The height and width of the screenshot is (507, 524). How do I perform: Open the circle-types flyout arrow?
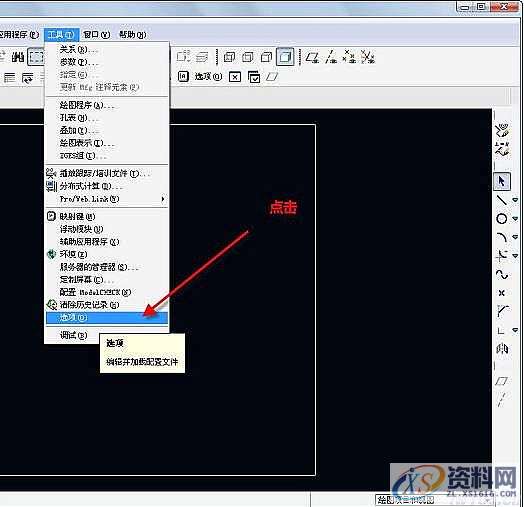(515, 219)
